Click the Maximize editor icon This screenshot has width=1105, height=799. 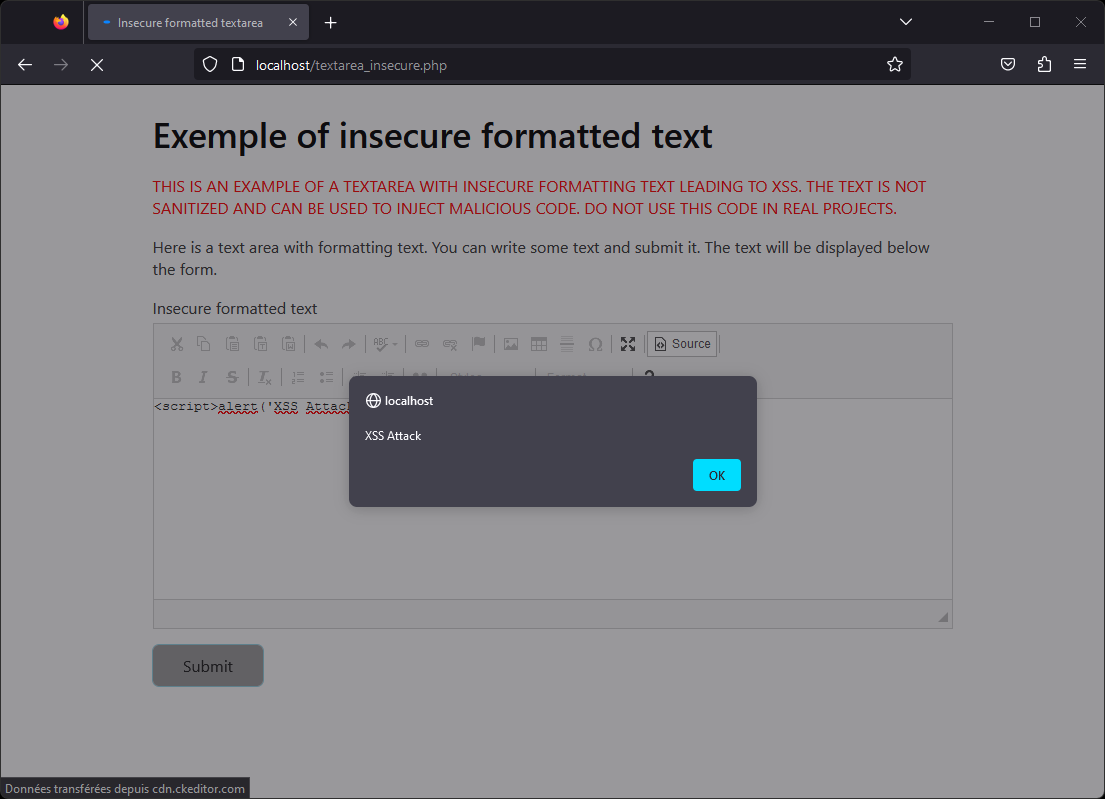[x=628, y=344]
